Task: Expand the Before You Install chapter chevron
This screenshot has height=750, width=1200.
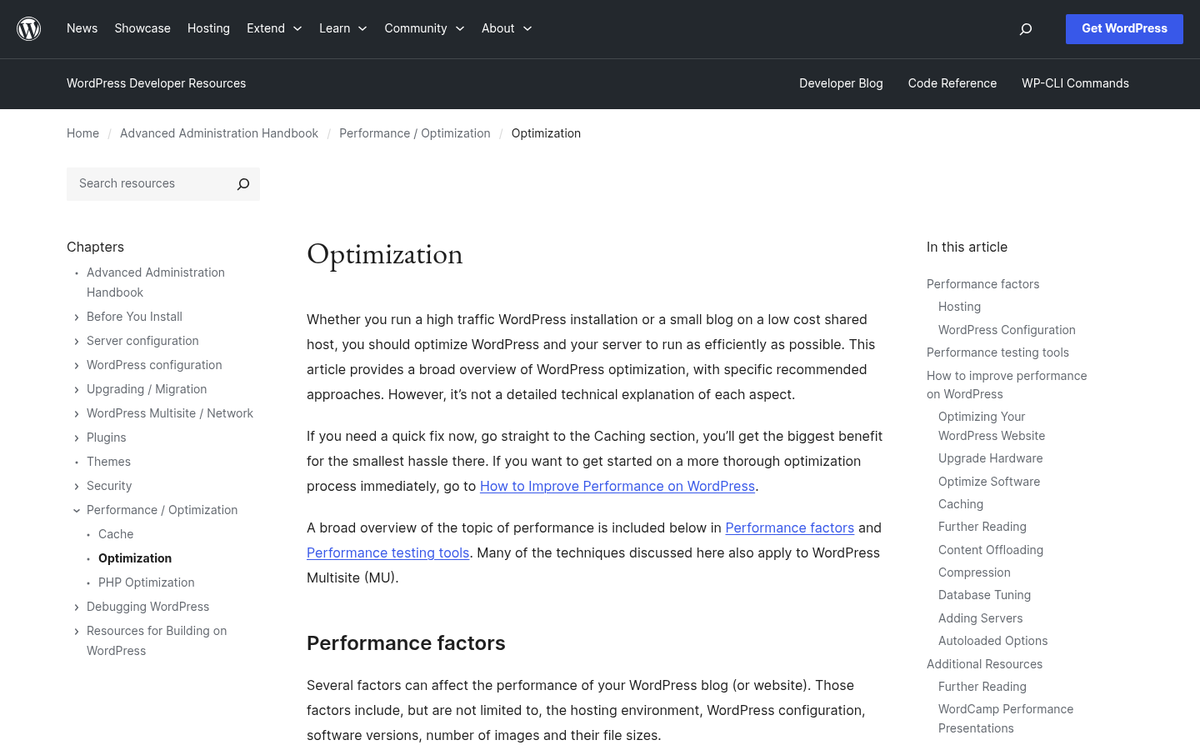Action: click(x=77, y=317)
